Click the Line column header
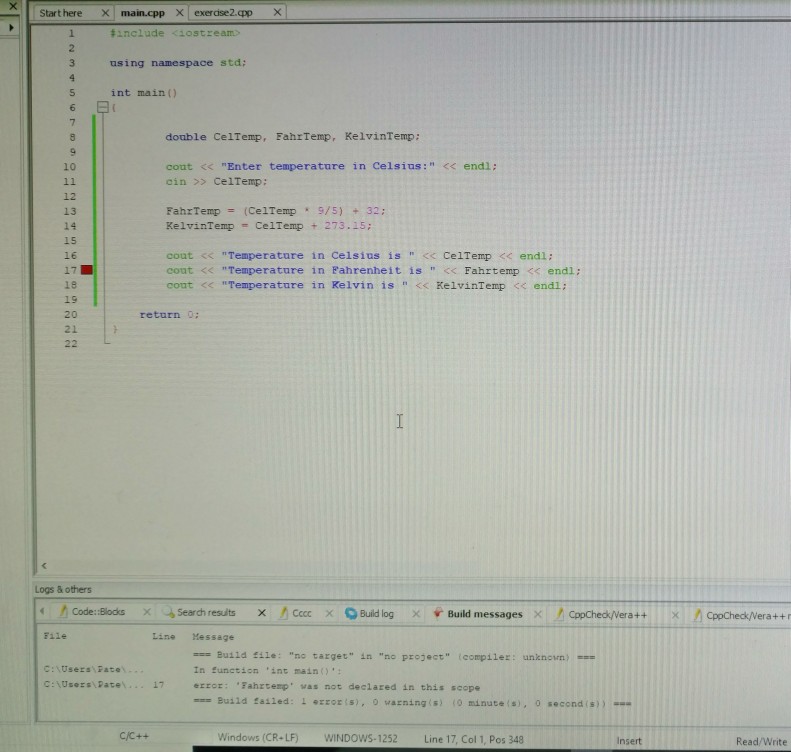Viewport: 791px width, 752px height. (163, 636)
